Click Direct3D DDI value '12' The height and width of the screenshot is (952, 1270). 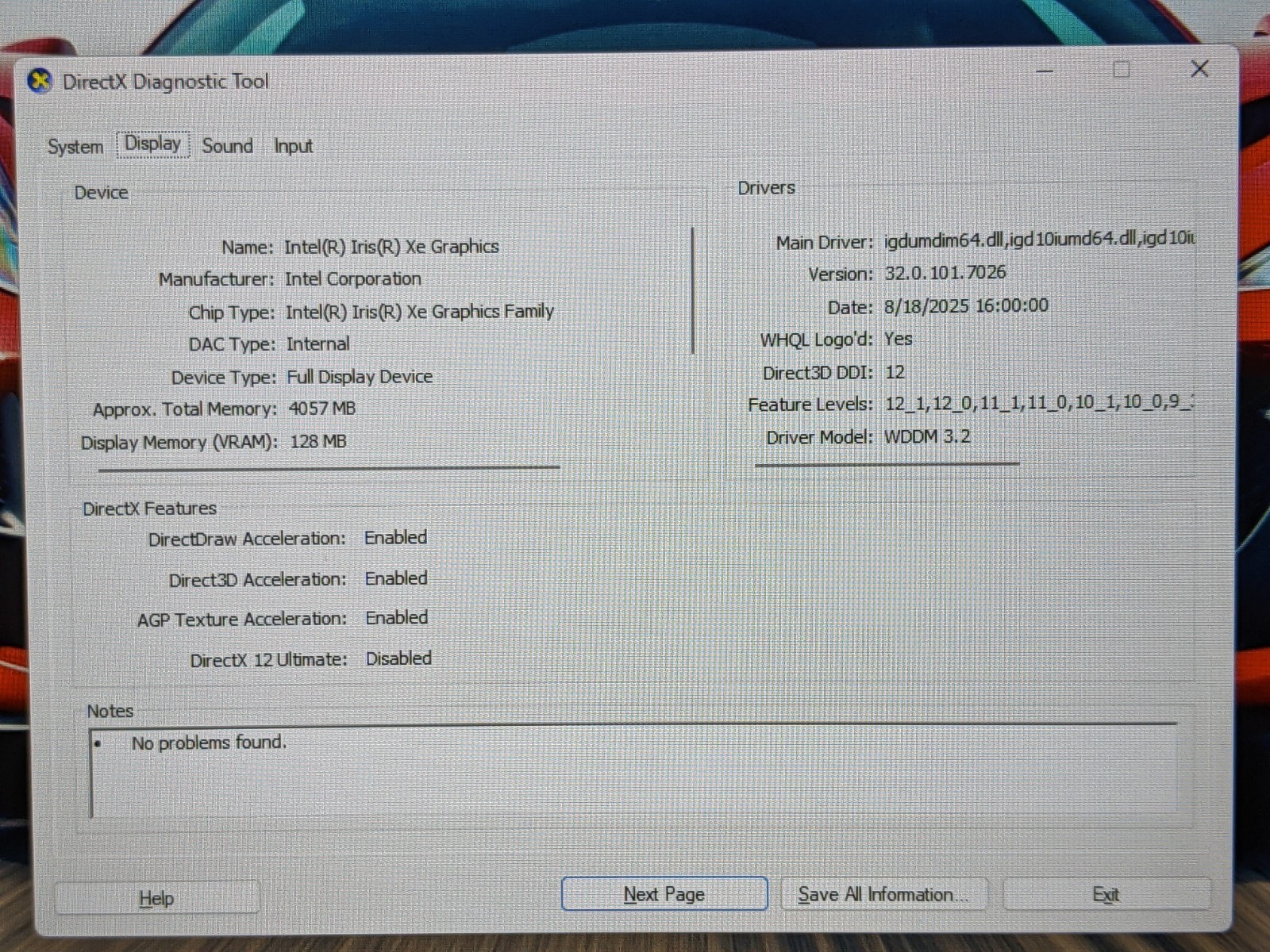[895, 373]
